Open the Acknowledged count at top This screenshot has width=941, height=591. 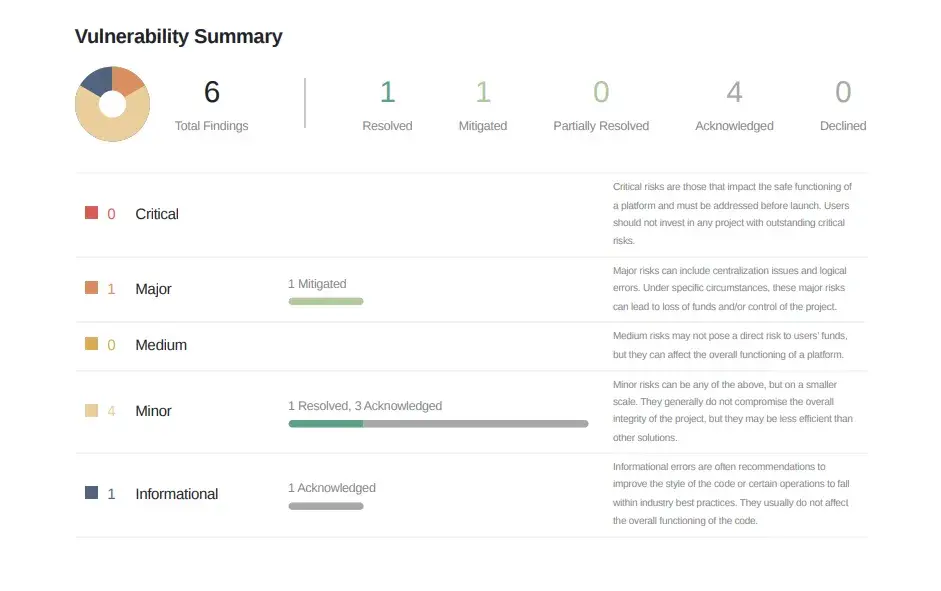735,92
